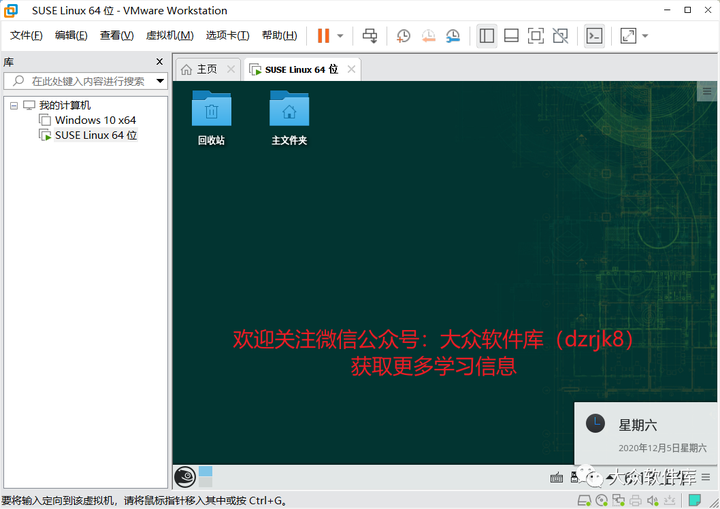The image size is (720, 509).
Task: Open the desktop toolbox menu in the top corner
Action: click(x=707, y=91)
